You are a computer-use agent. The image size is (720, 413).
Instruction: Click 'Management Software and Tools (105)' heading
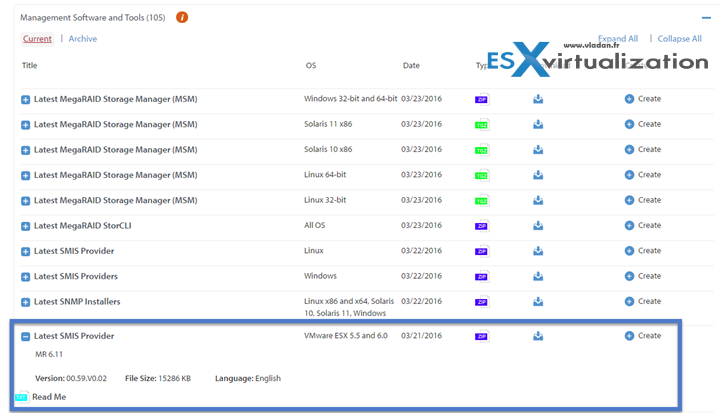[x=93, y=17]
